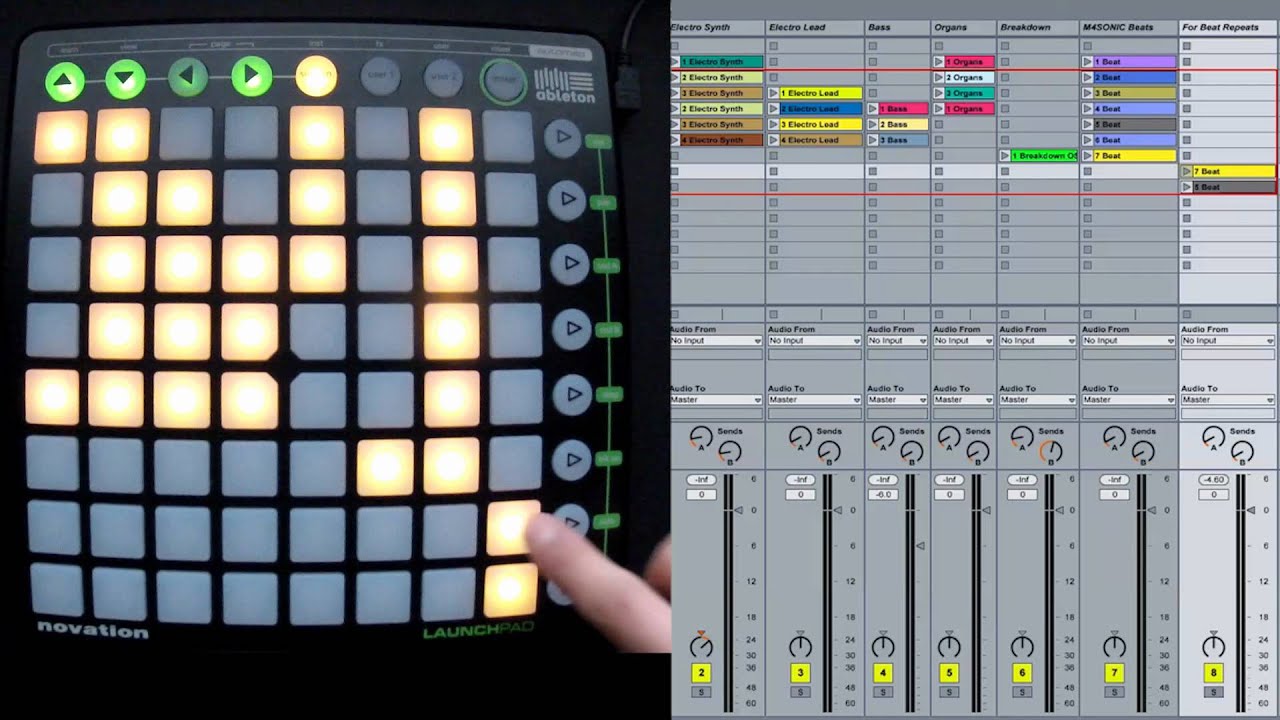Open Audio From dropdown on Electro Lead track
The image size is (1280, 720).
click(x=814, y=341)
